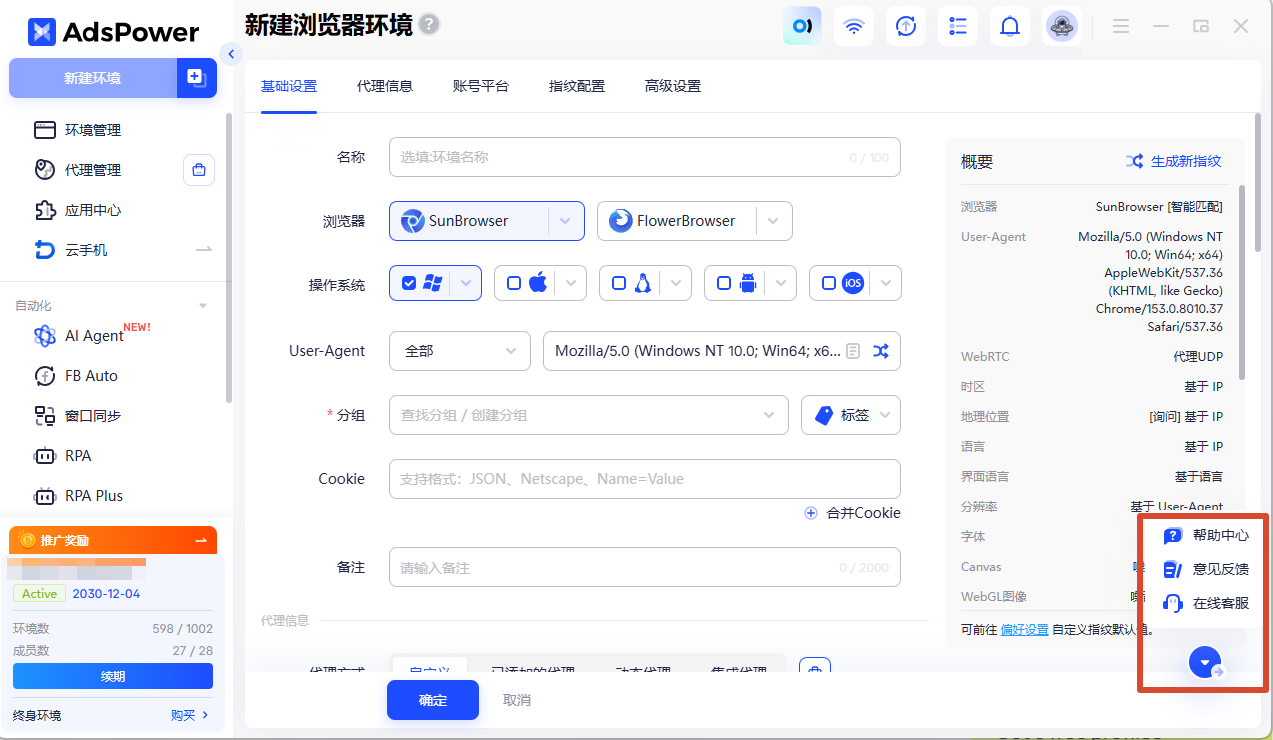Viewport: 1273px width, 740px height.
Task: Open 意见反馈 from the floating menu
Action: pyautogui.click(x=1206, y=569)
